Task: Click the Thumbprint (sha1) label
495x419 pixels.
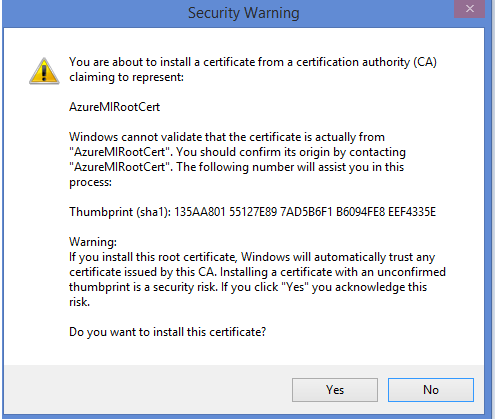Action: point(120,212)
